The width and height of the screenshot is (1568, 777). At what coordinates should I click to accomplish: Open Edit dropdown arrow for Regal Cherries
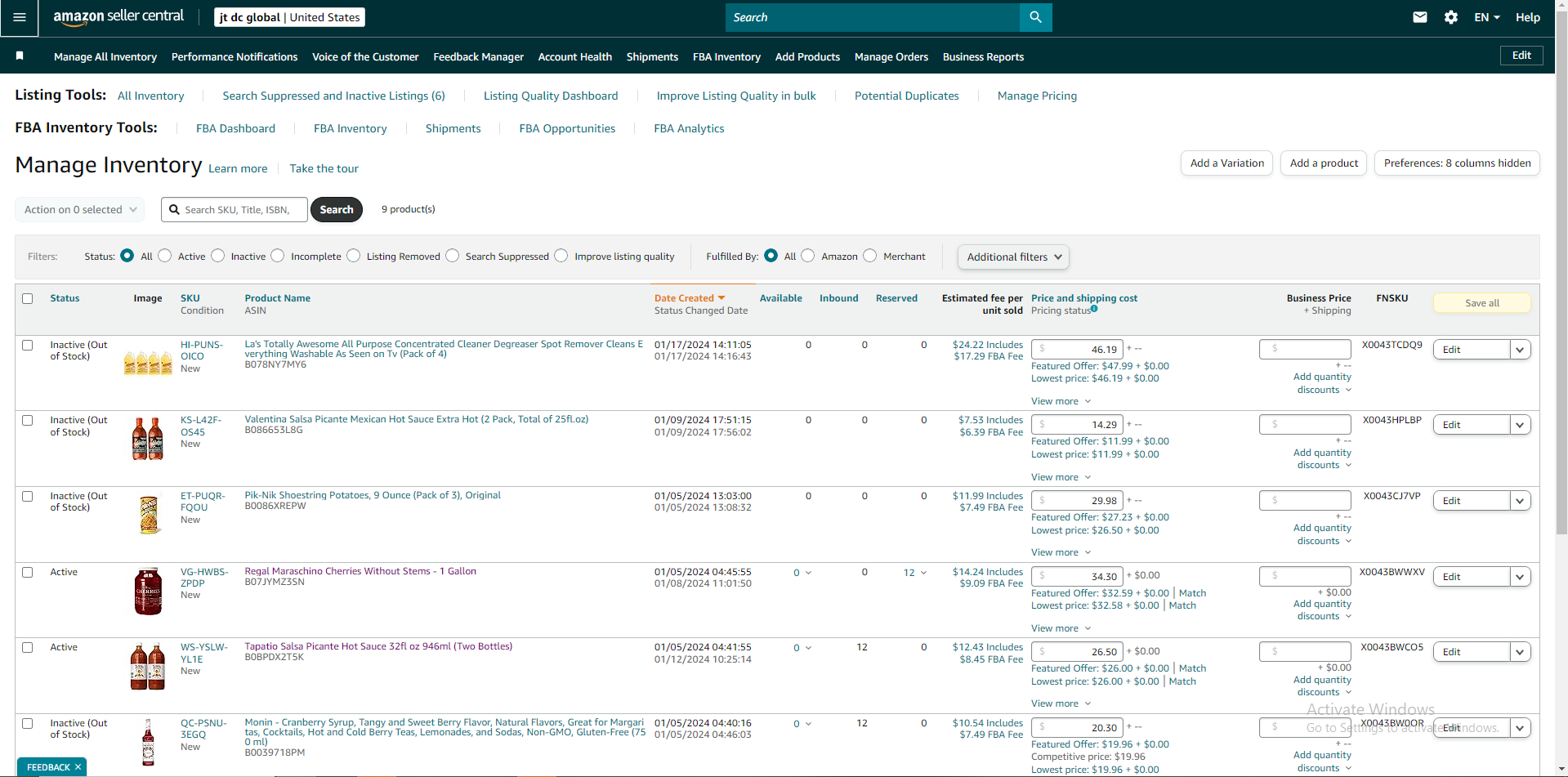point(1520,577)
